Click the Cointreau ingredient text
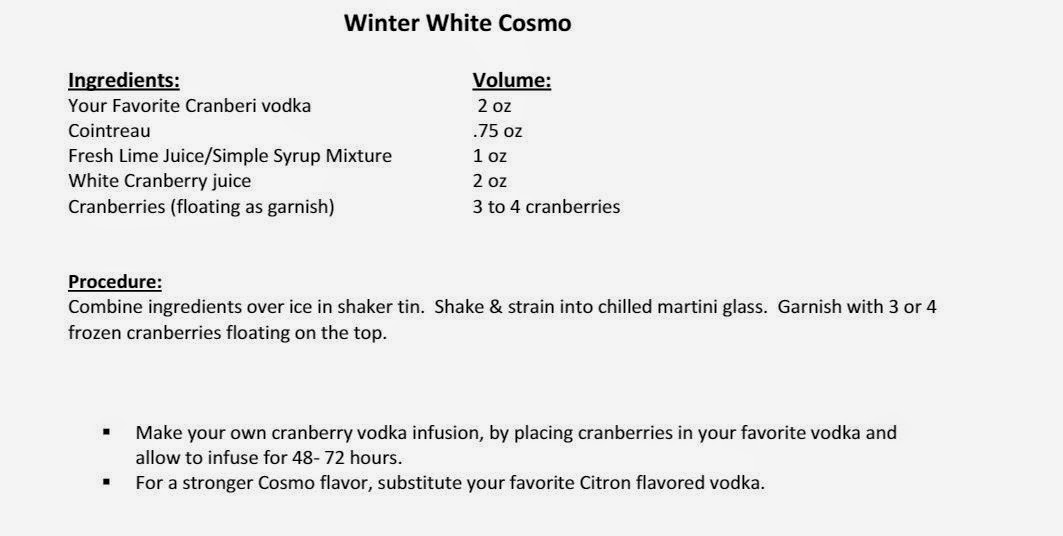The height and width of the screenshot is (536, 1063). pos(109,131)
